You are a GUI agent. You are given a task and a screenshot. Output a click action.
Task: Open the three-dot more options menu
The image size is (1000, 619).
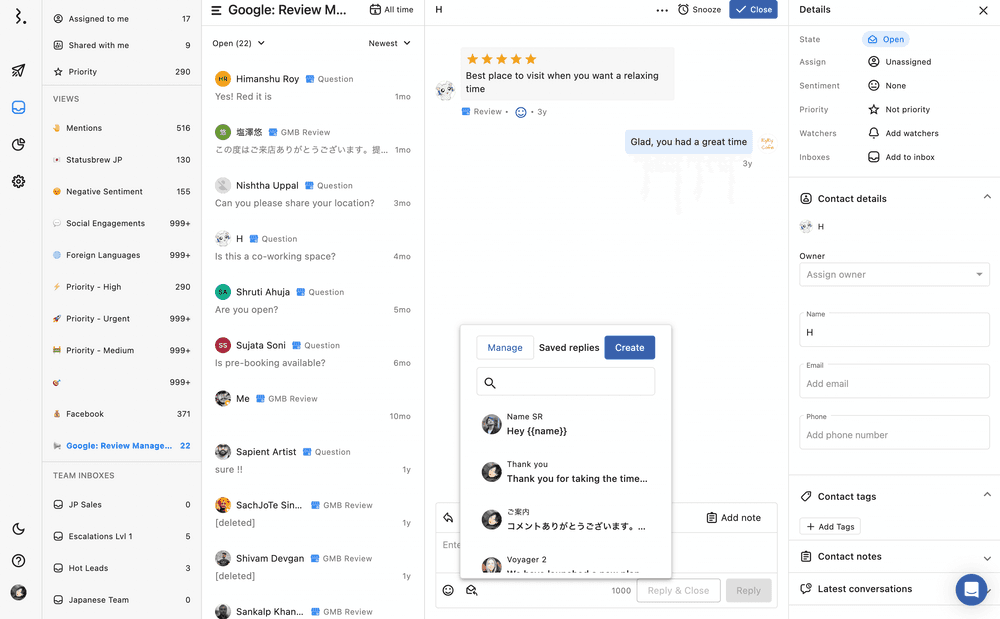tap(661, 10)
